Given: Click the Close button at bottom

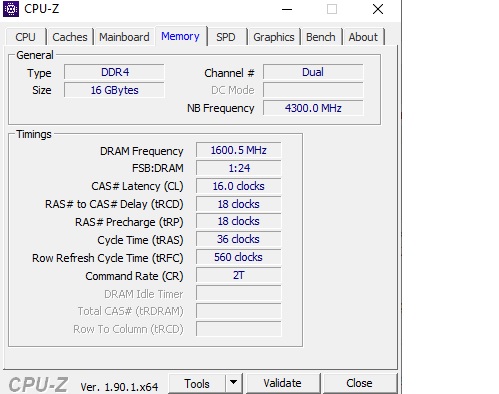Looking at the screenshot, I should [x=359, y=384].
